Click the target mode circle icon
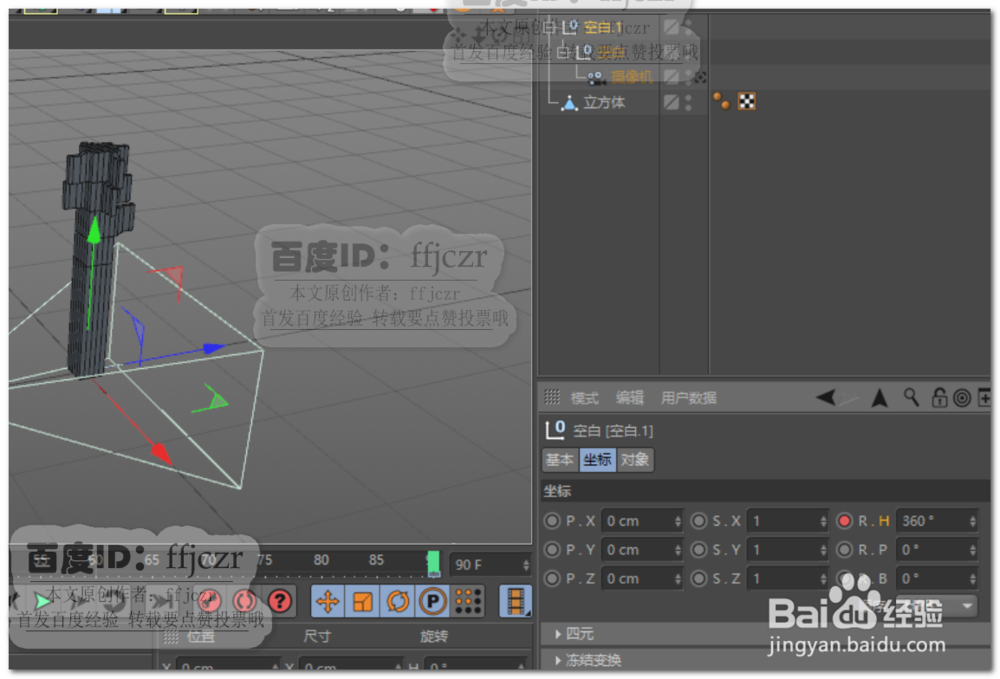 click(x=962, y=398)
